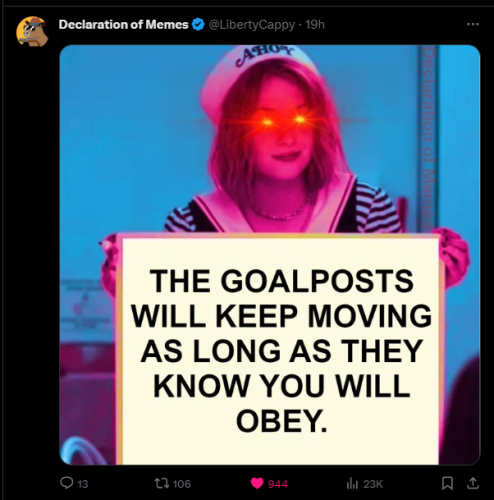Screen dimensions: 494x500
Task: Click the sign text in the meme
Action: [281, 350]
